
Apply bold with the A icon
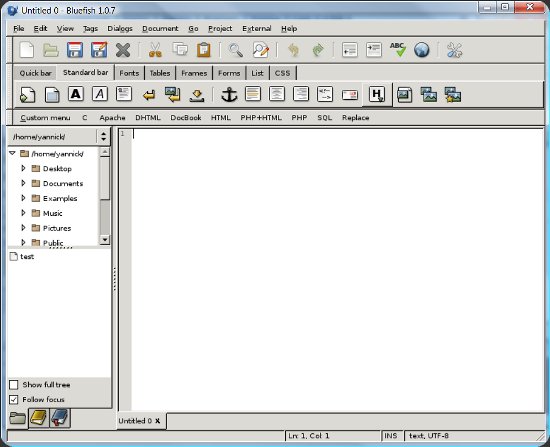click(x=76, y=94)
